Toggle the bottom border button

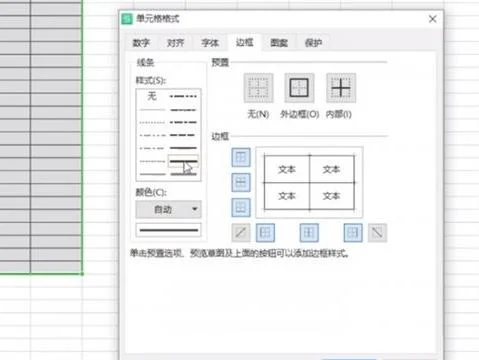point(241,207)
